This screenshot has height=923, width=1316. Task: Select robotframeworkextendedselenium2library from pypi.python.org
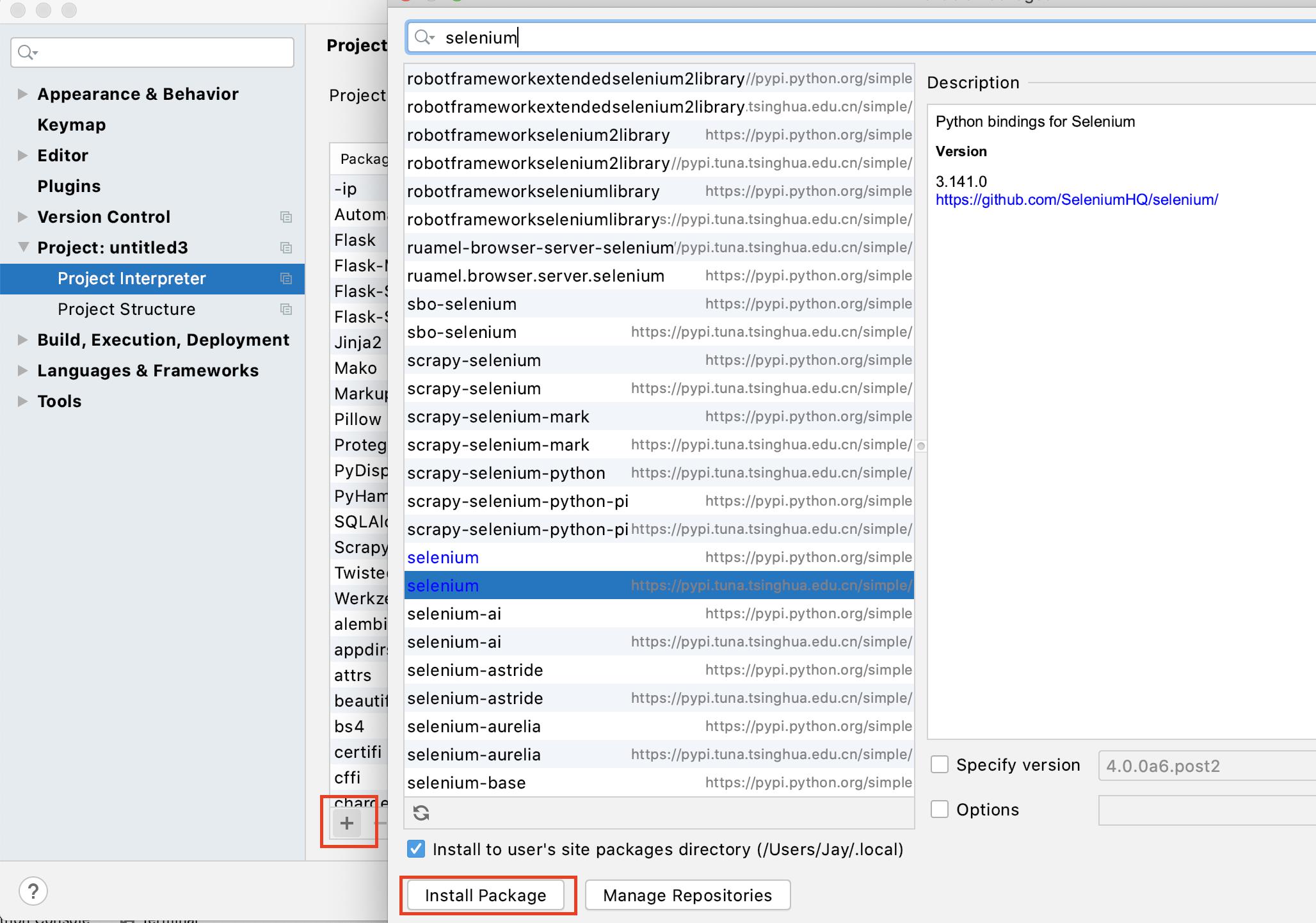point(659,79)
